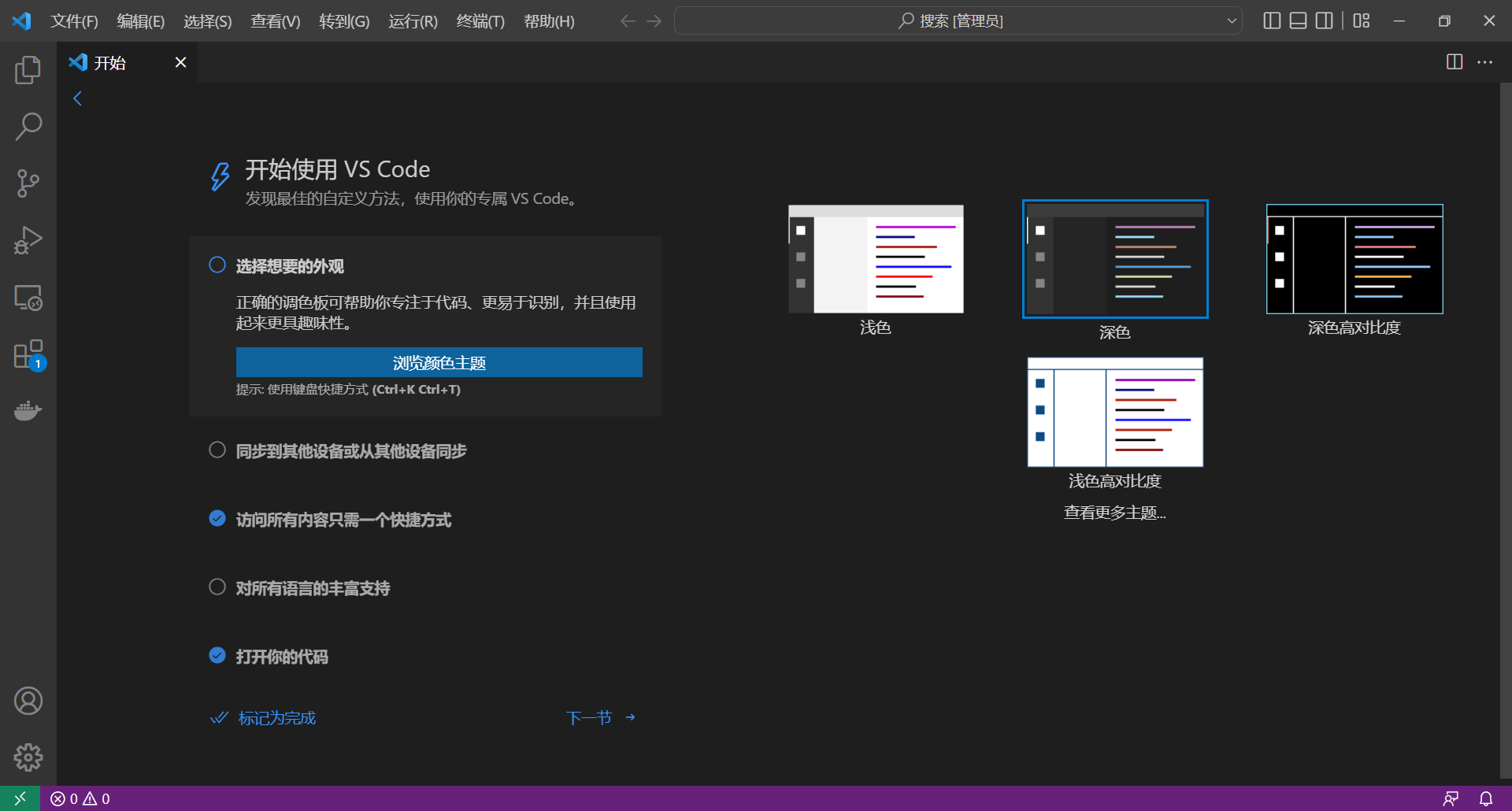1512x811 pixels.
Task: Click the 搜索 [管理员] command center box
Action: point(958,21)
